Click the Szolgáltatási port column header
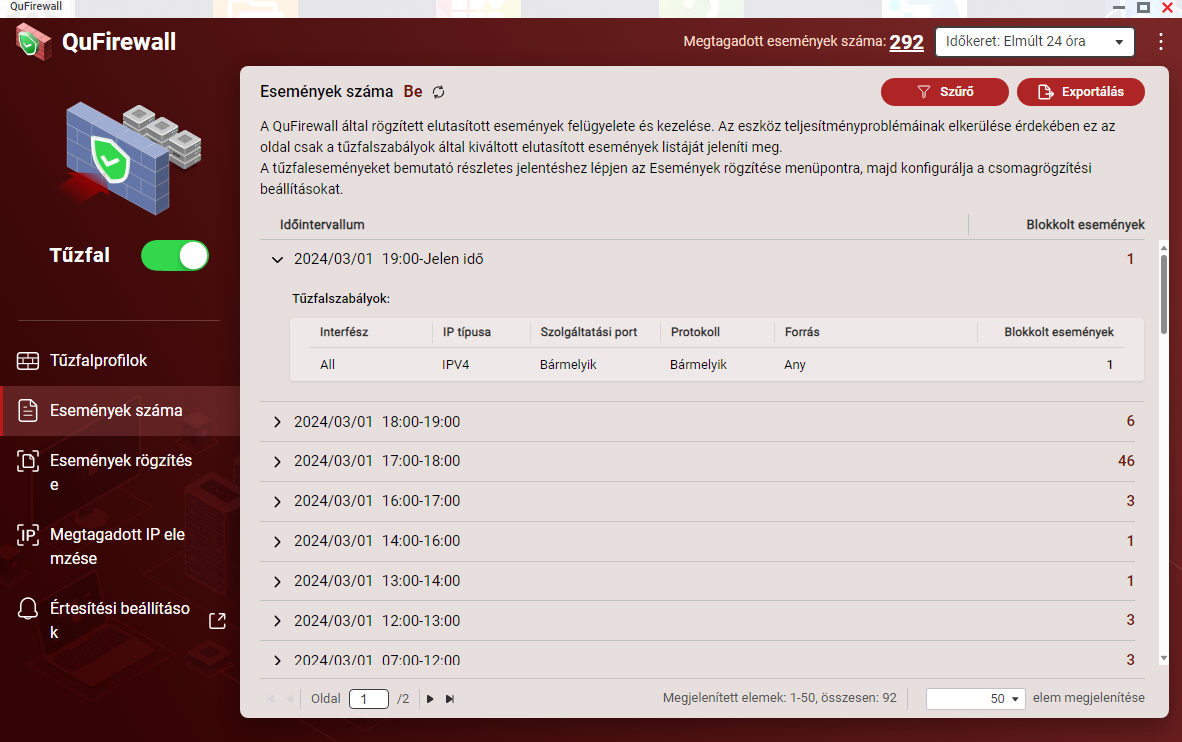The height and width of the screenshot is (742, 1182). click(x=589, y=332)
